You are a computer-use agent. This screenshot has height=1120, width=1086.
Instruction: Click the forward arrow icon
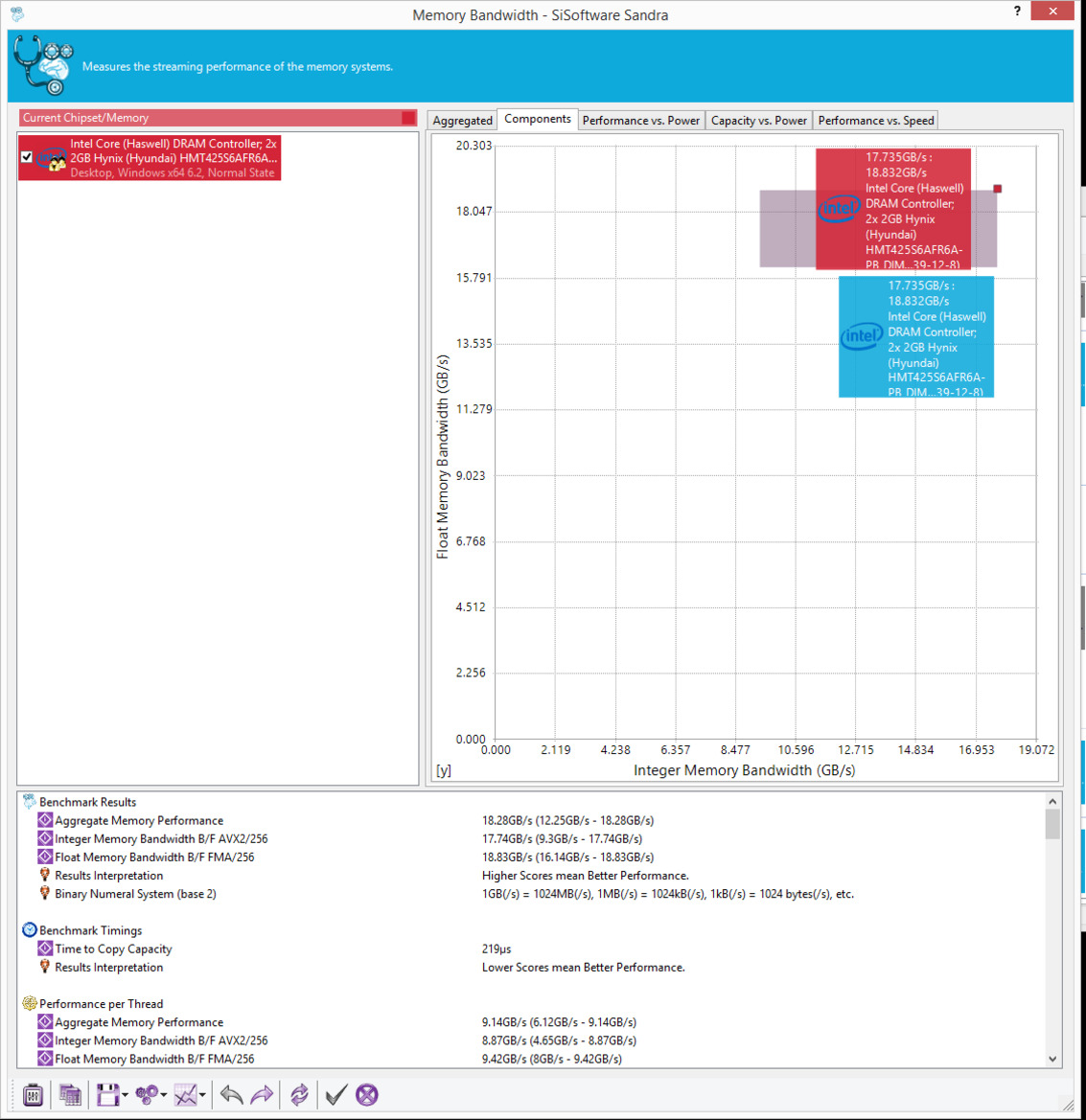coord(262,1094)
